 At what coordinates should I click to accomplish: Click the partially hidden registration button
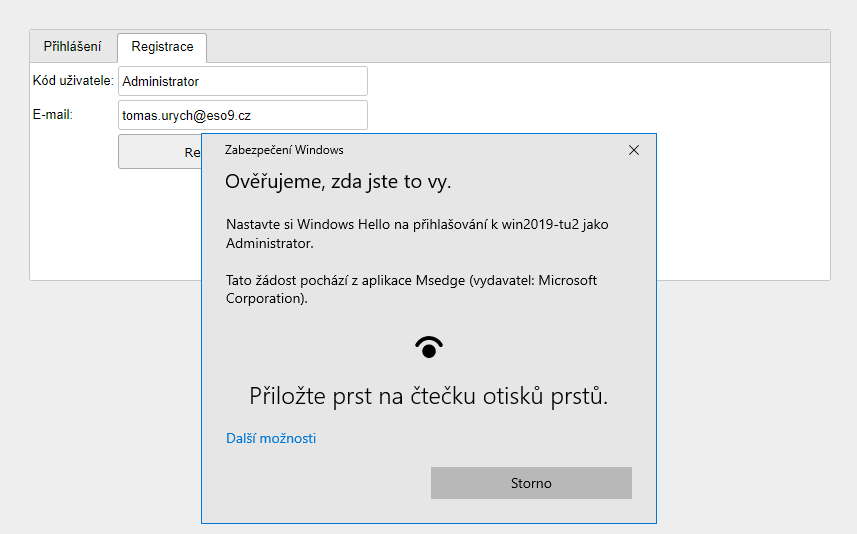tap(160, 152)
